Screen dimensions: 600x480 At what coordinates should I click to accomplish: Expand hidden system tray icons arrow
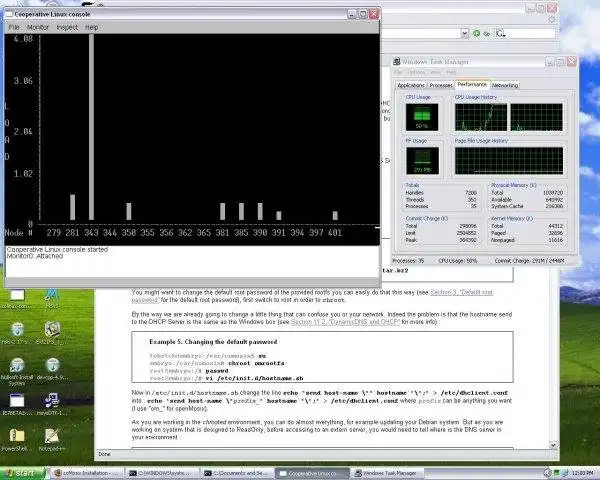point(547,473)
